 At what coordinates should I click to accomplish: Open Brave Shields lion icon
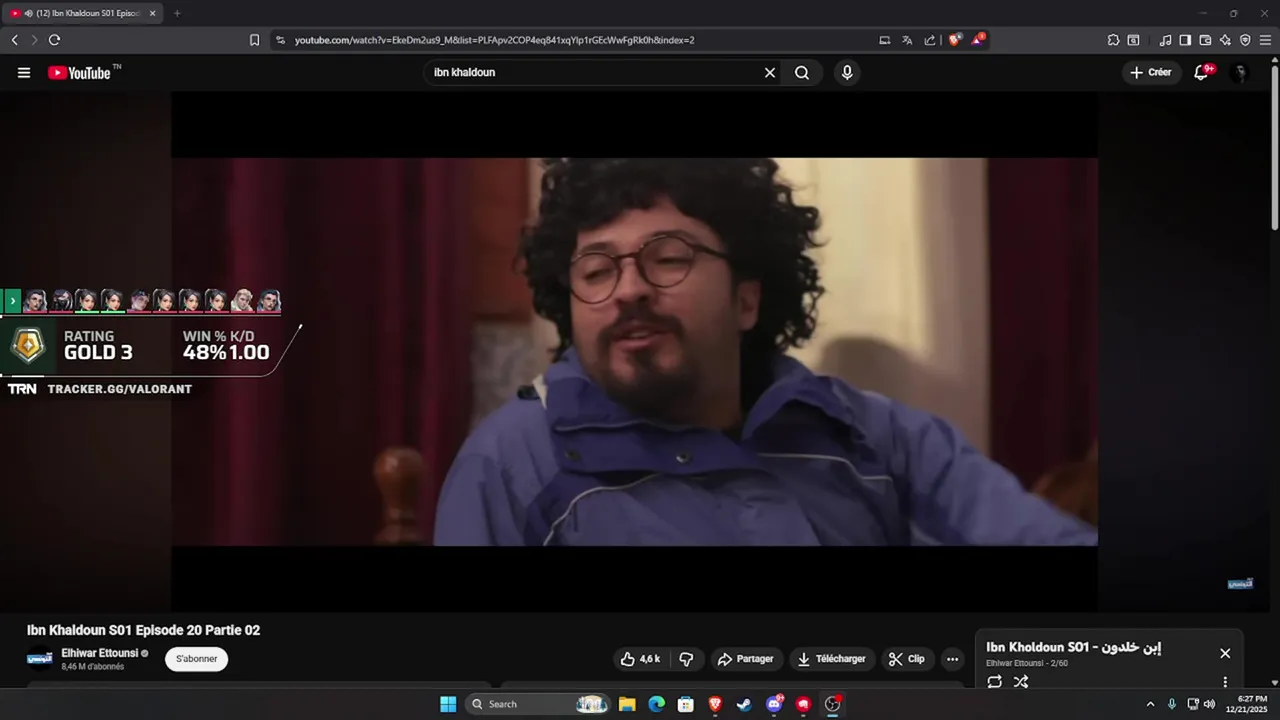[x=954, y=40]
